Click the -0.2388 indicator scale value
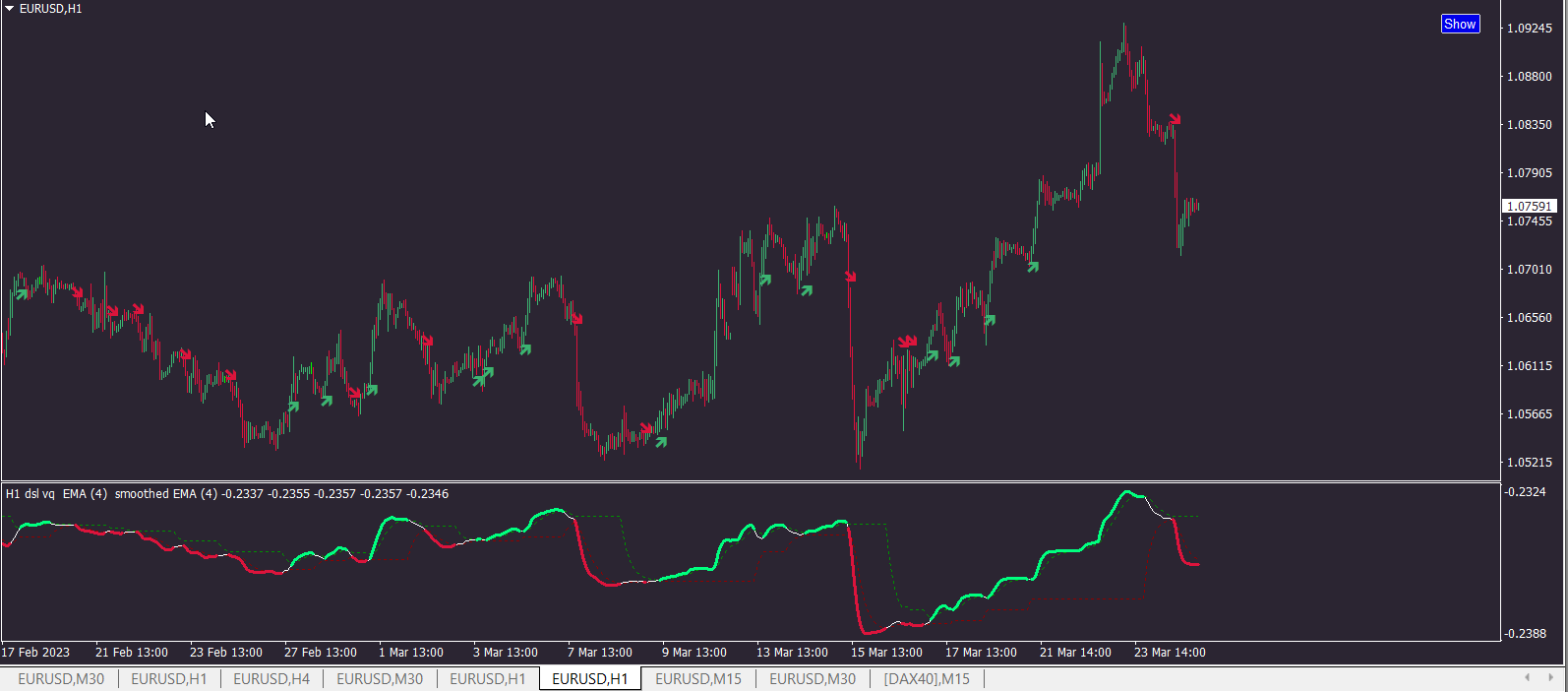This screenshot has height=692, width=1568. click(x=1526, y=633)
